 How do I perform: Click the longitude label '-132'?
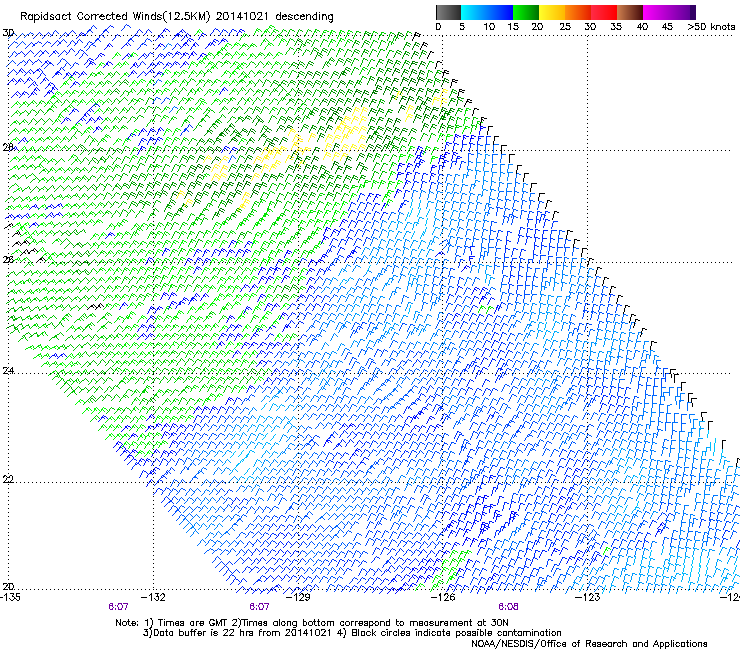[155, 597]
